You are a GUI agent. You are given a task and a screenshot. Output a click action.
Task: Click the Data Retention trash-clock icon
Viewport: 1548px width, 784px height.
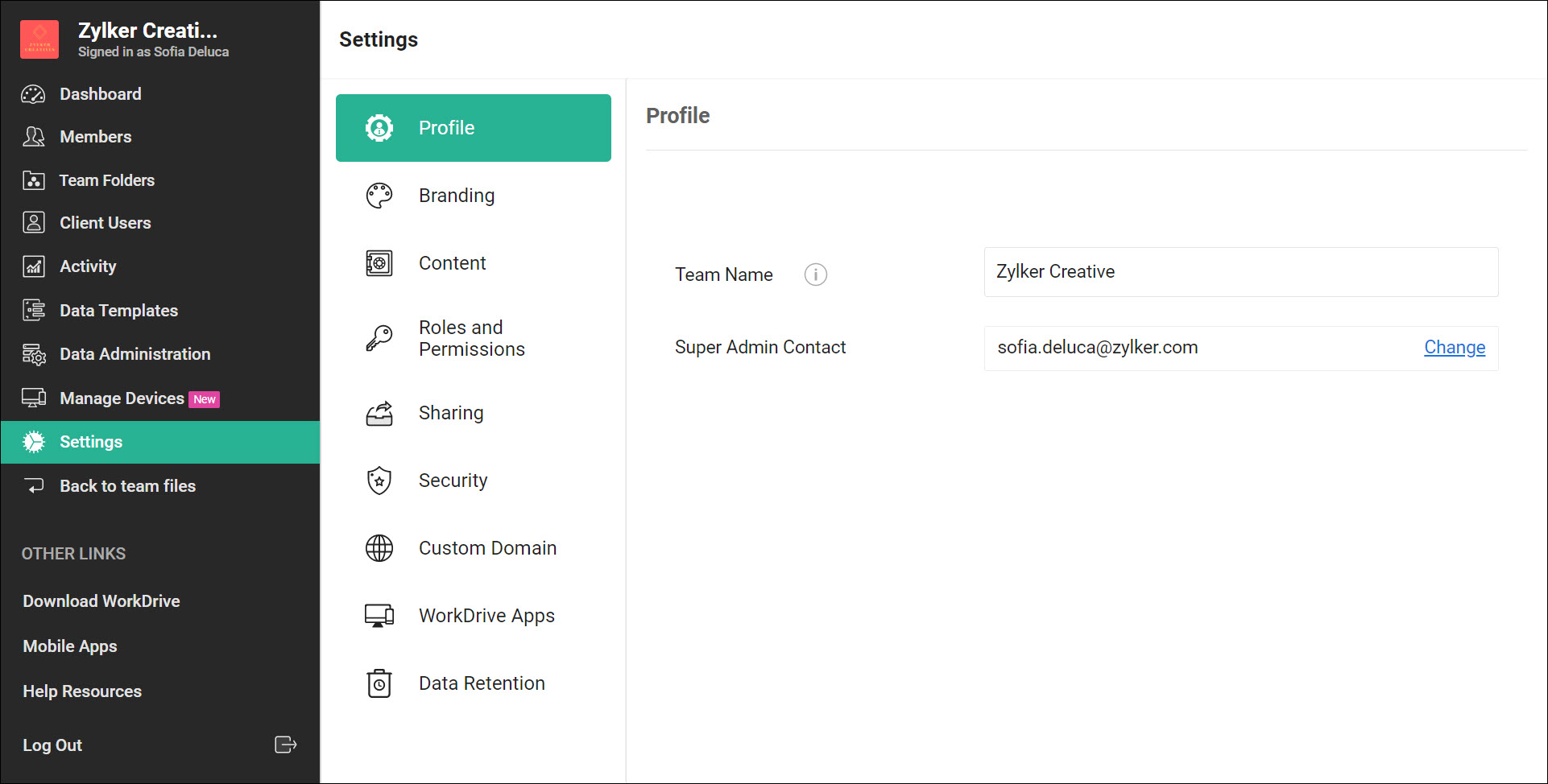pos(379,683)
